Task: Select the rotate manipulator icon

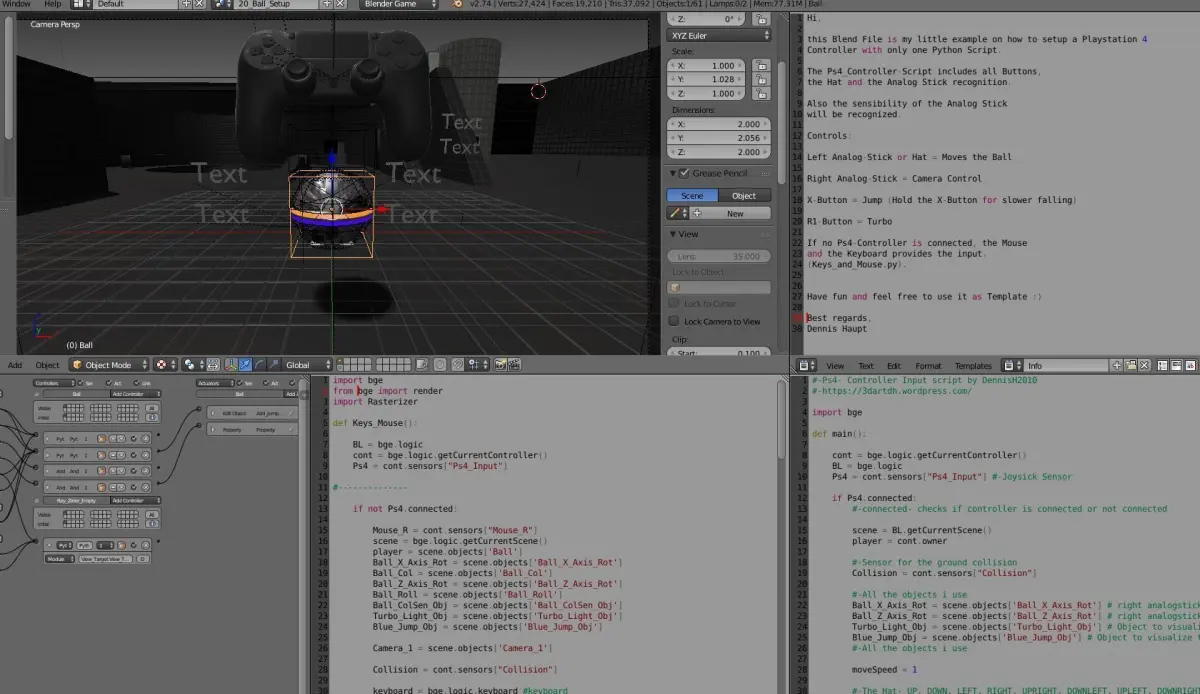Action: click(x=258, y=365)
